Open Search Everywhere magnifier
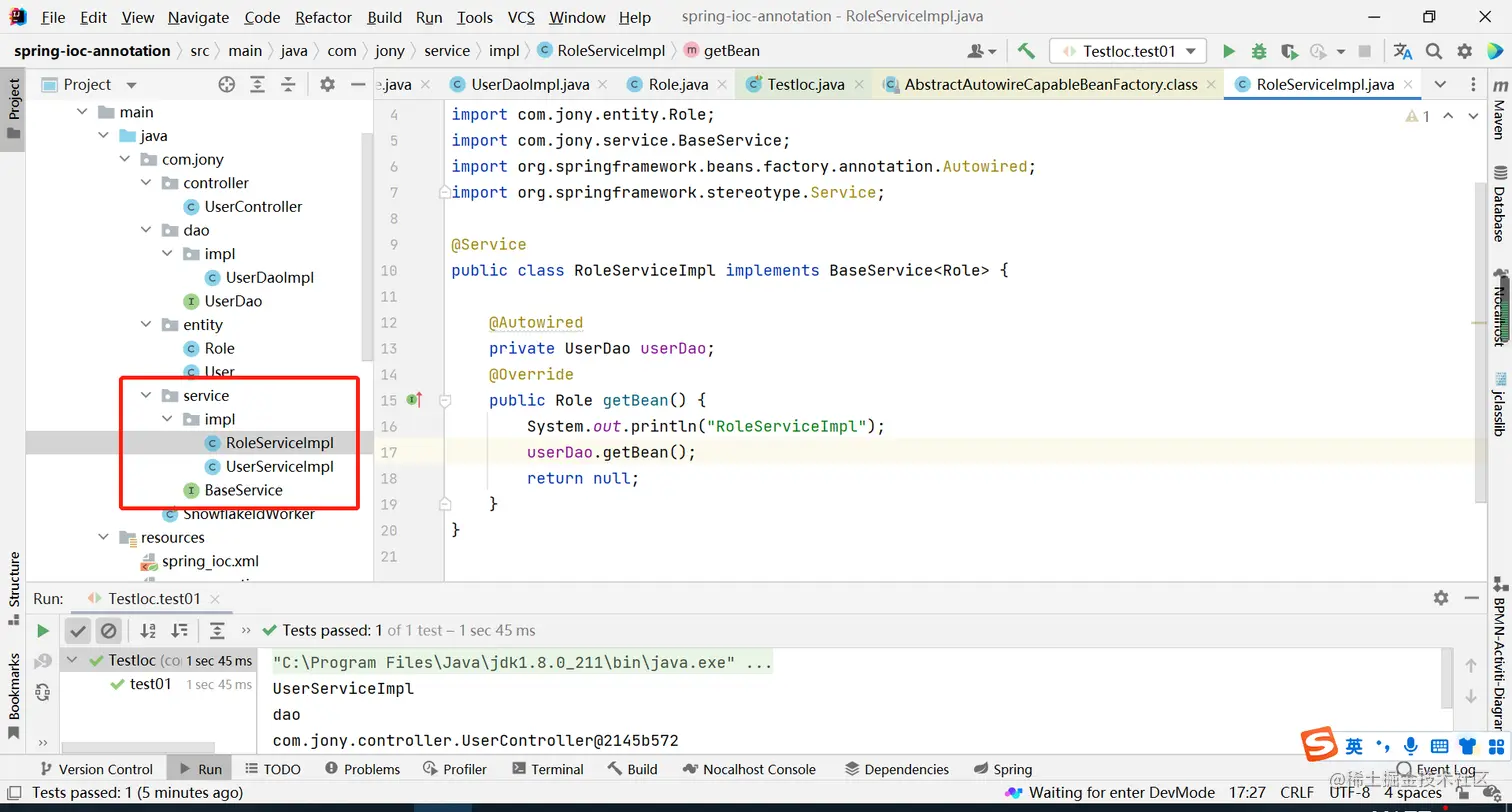This screenshot has width=1512, height=812. tap(1434, 51)
